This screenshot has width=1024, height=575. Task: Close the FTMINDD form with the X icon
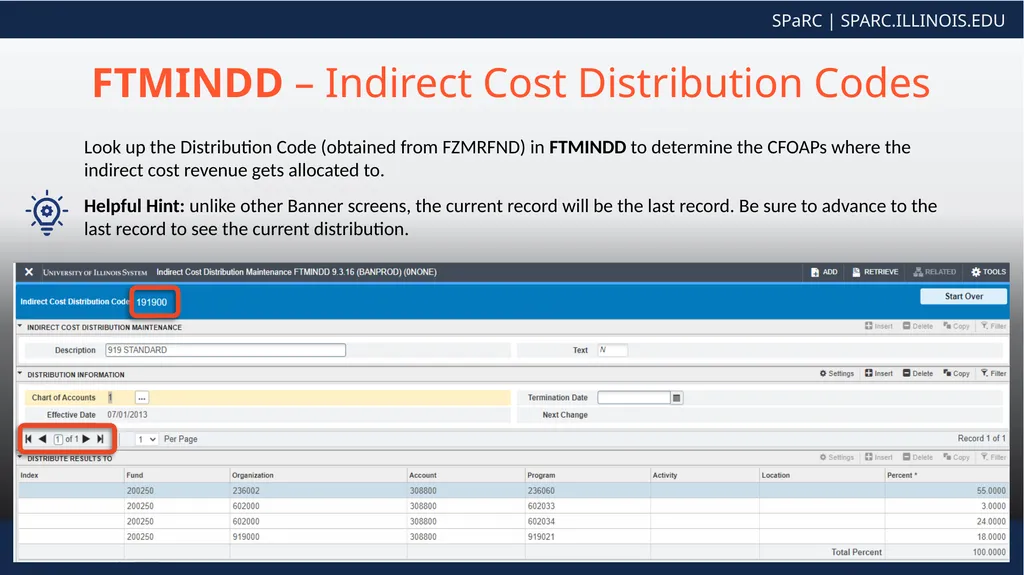[29, 272]
